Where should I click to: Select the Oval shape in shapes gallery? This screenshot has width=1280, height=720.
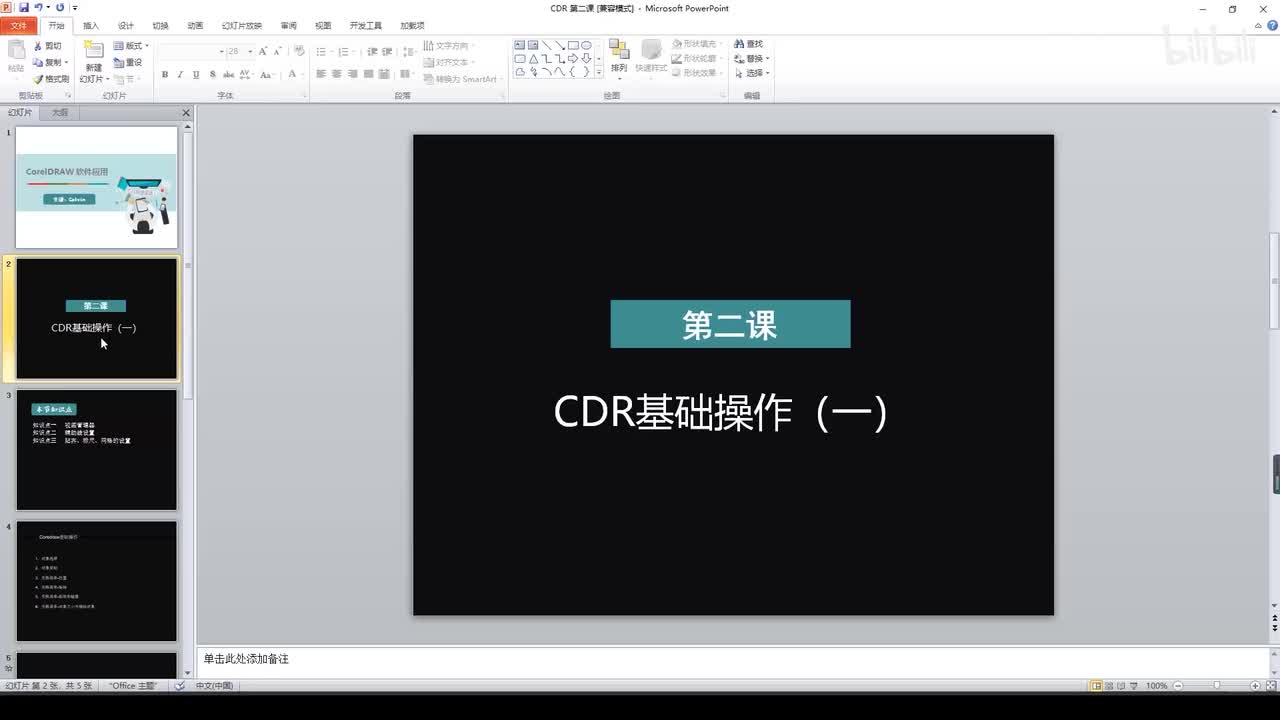tap(587, 45)
